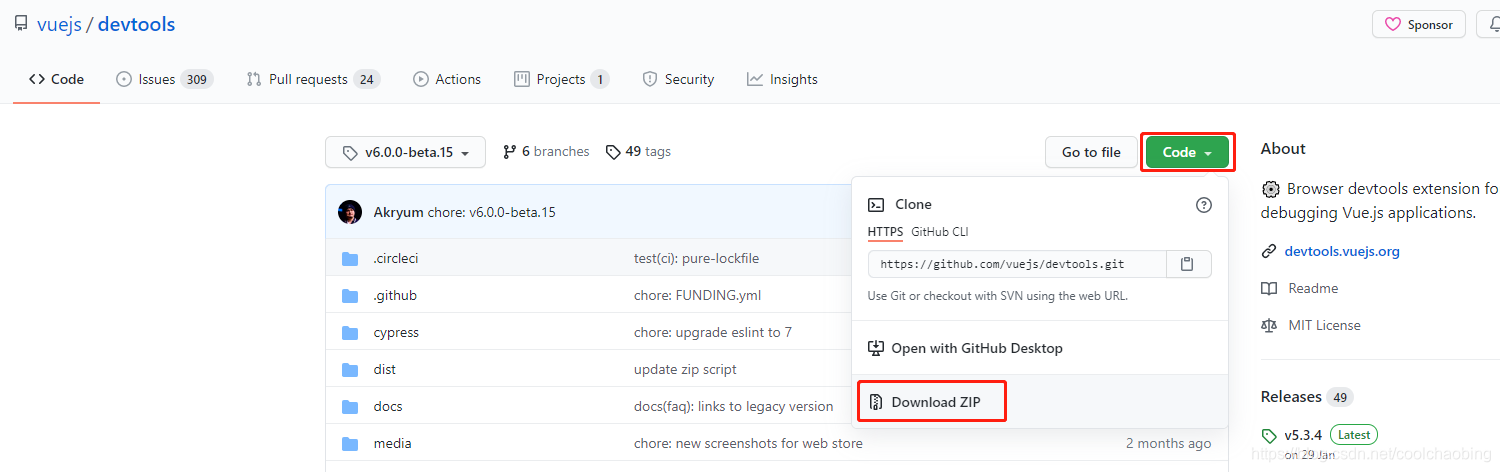
Task: Select the GitHub CLI clone tab
Action: coord(940,232)
